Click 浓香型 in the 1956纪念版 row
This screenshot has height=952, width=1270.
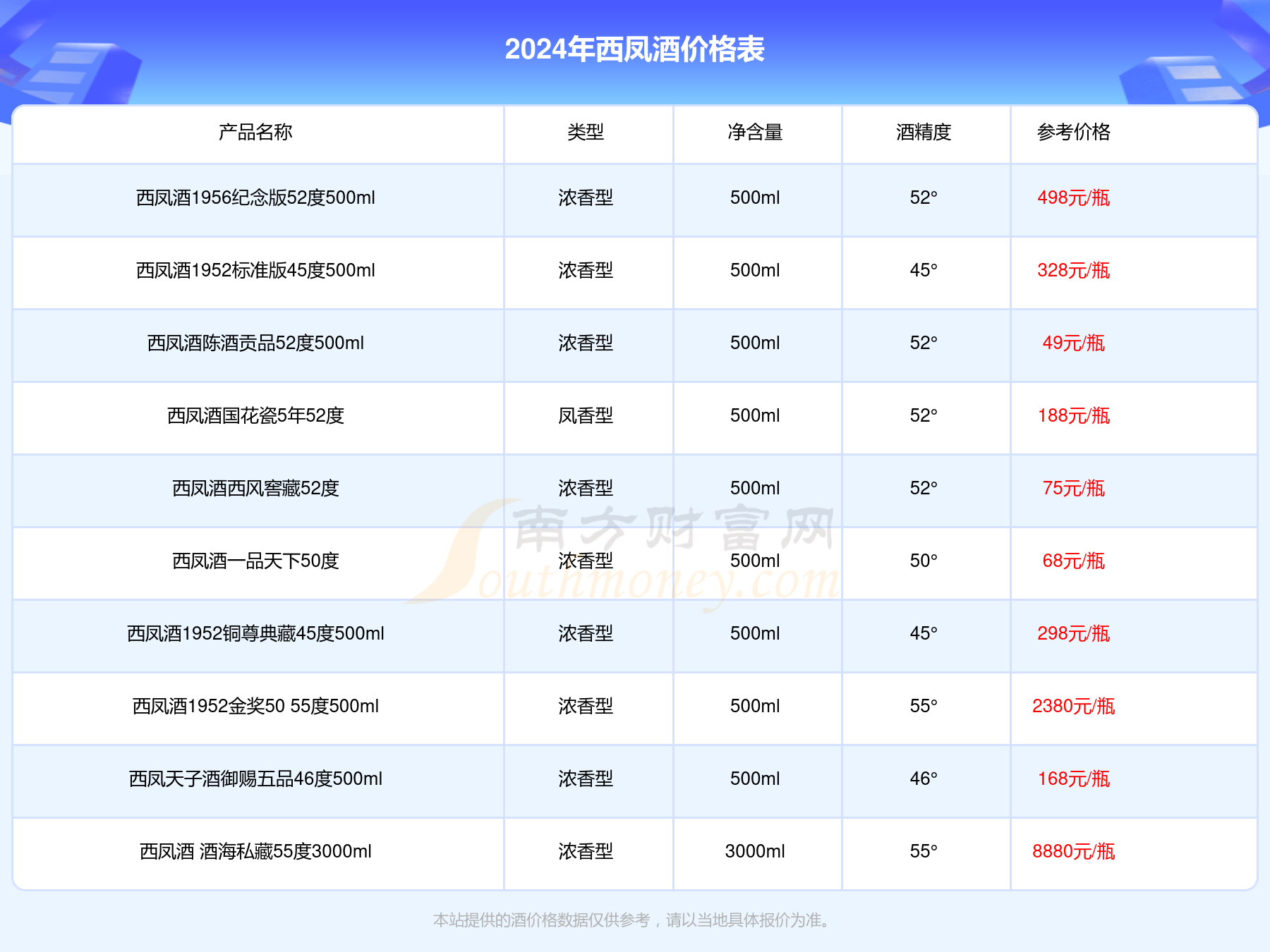pos(586,197)
